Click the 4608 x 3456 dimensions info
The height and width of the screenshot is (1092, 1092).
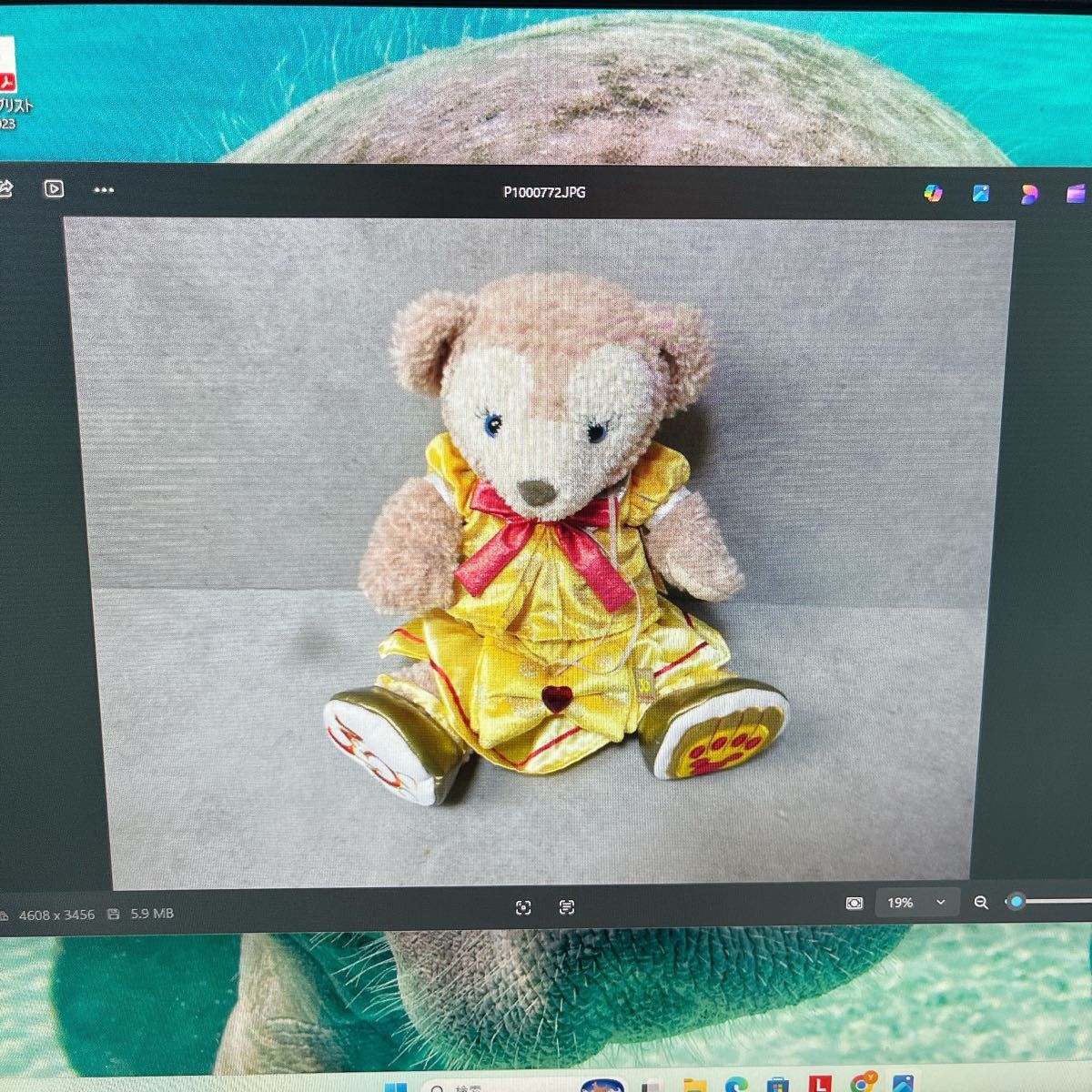pyautogui.click(x=56, y=915)
